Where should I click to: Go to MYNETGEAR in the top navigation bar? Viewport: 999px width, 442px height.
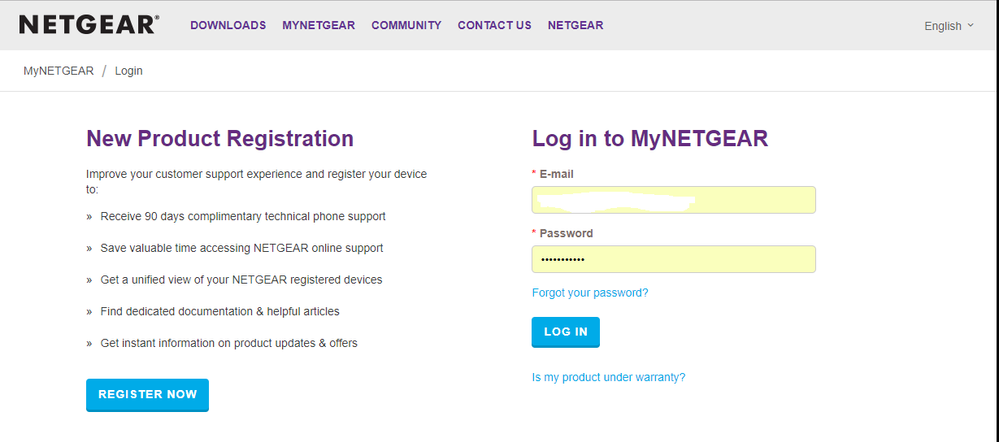(x=318, y=26)
